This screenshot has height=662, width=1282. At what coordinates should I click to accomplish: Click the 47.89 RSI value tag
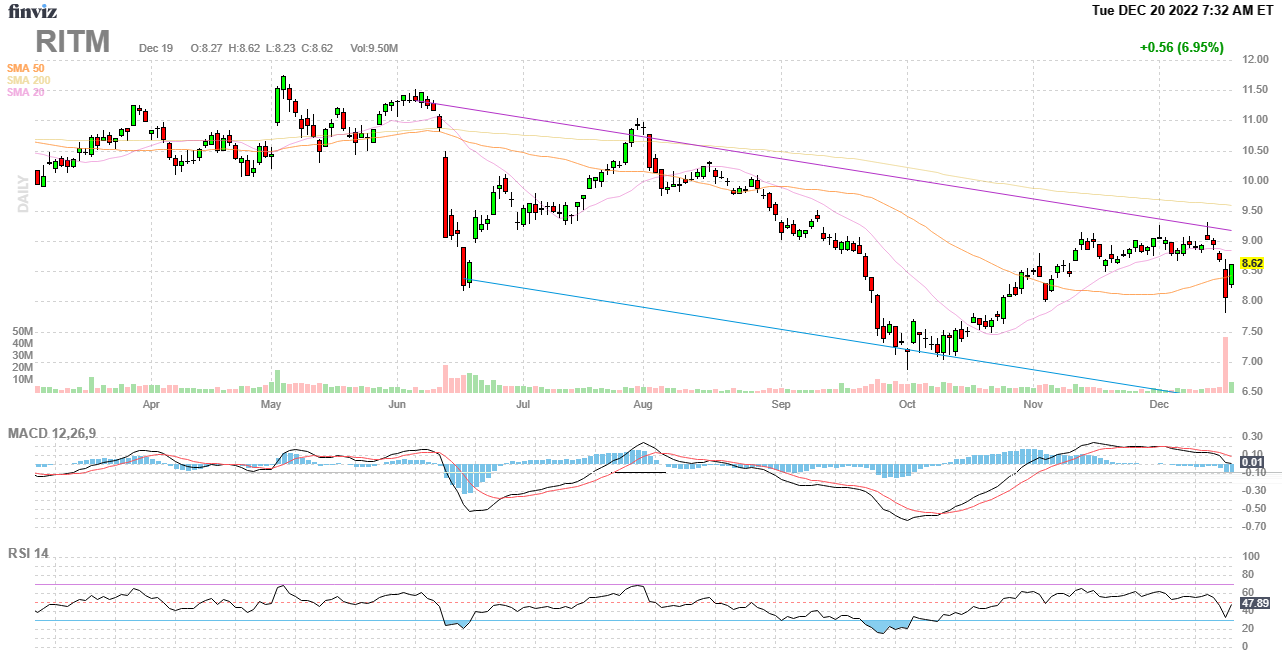(1254, 604)
